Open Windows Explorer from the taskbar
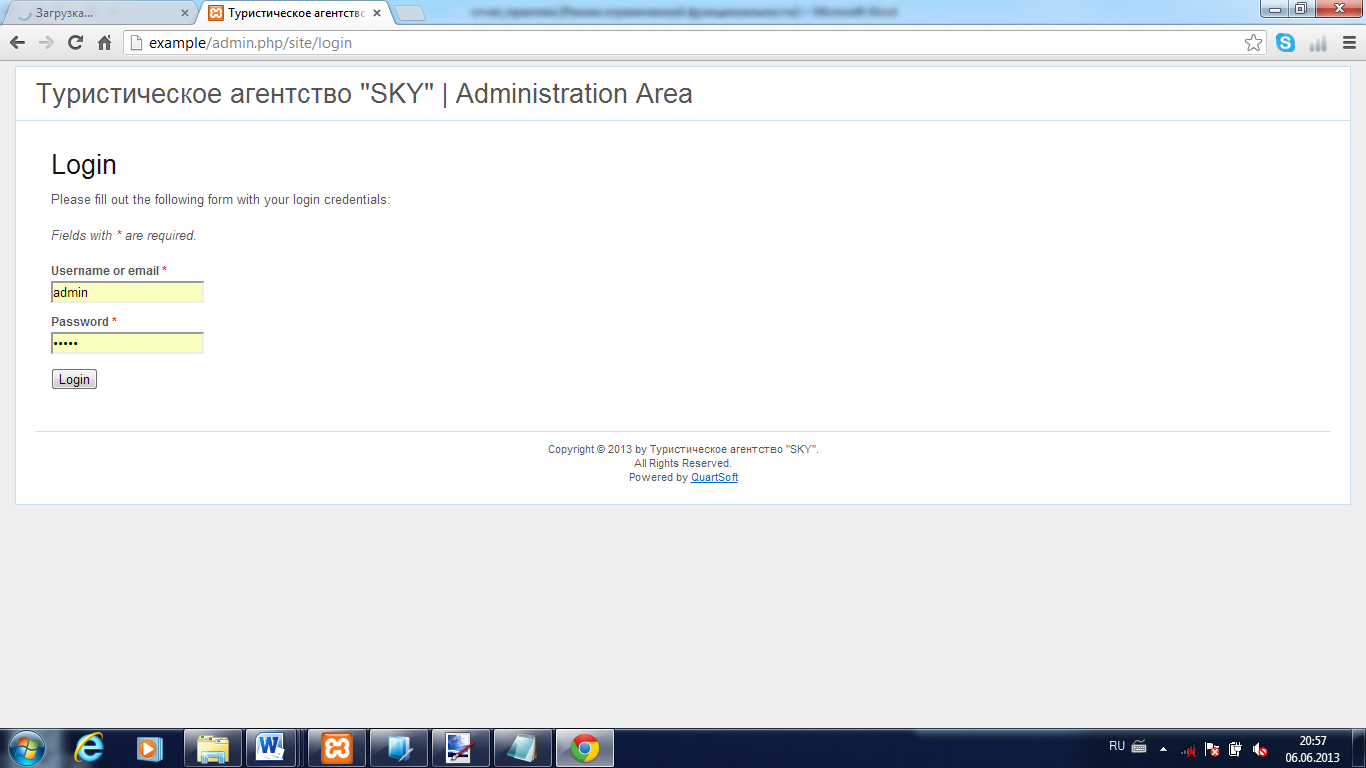Screen dimensions: 1366x768 [x=213, y=748]
